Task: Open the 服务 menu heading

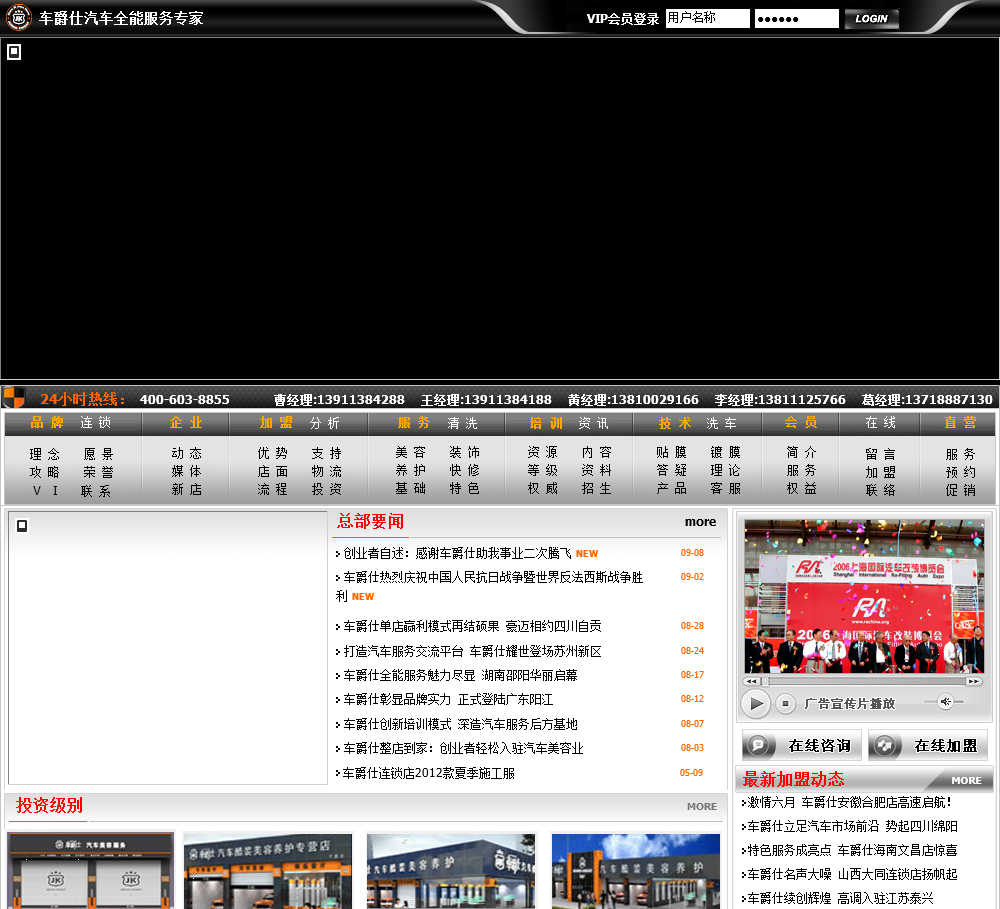Action: (414, 423)
